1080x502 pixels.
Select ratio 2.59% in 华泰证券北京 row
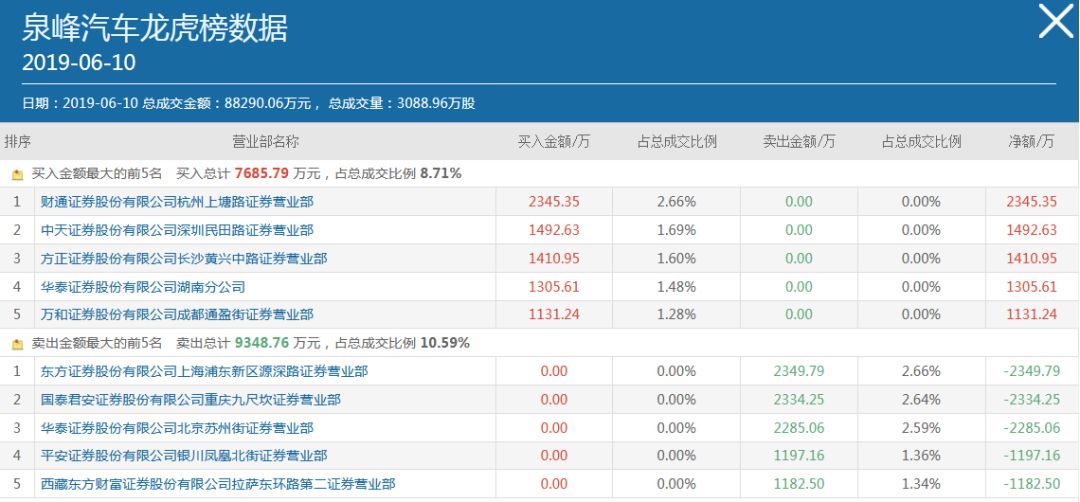tap(921, 428)
